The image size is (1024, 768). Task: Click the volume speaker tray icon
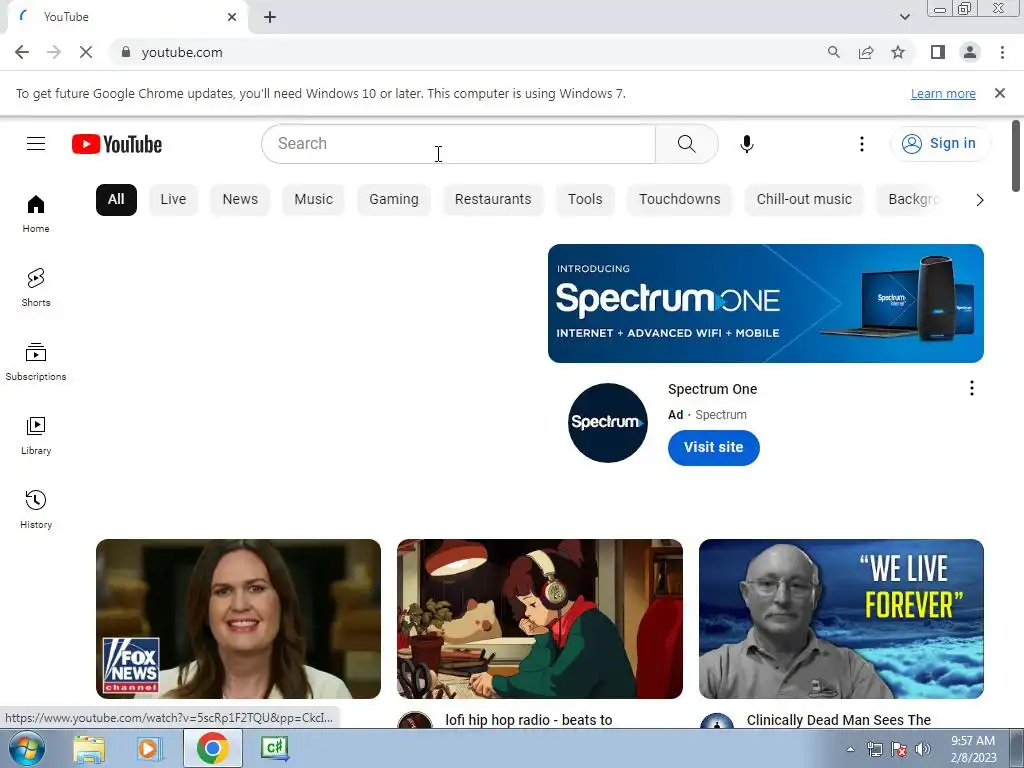tap(922, 749)
